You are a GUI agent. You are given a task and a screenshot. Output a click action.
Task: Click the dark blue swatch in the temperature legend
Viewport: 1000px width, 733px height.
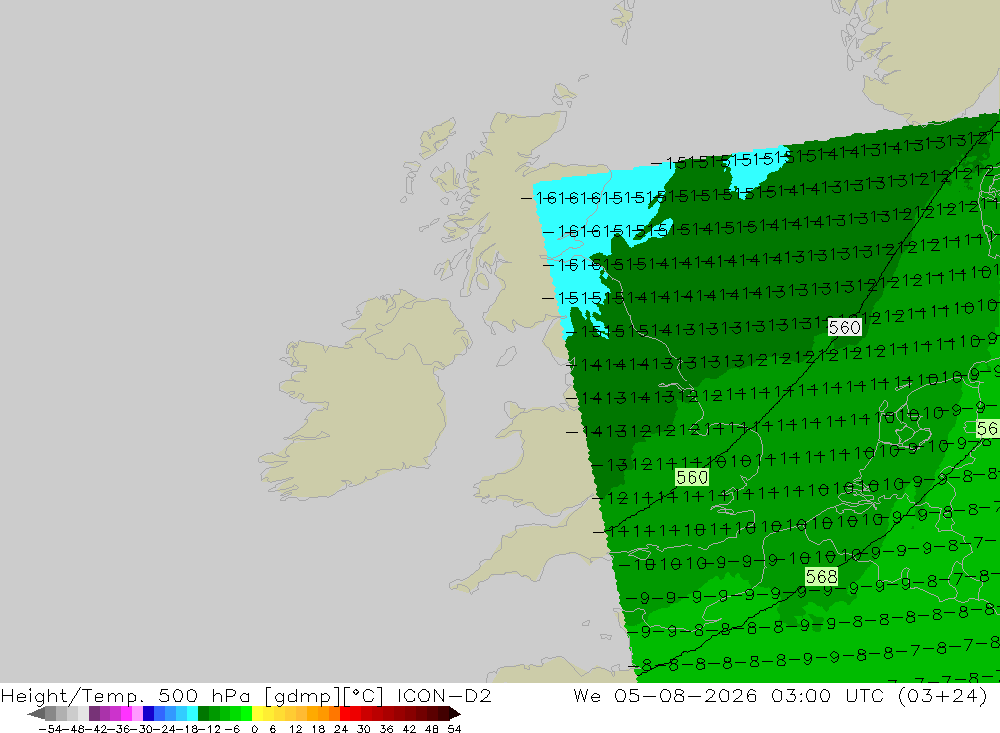(x=148, y=713)
